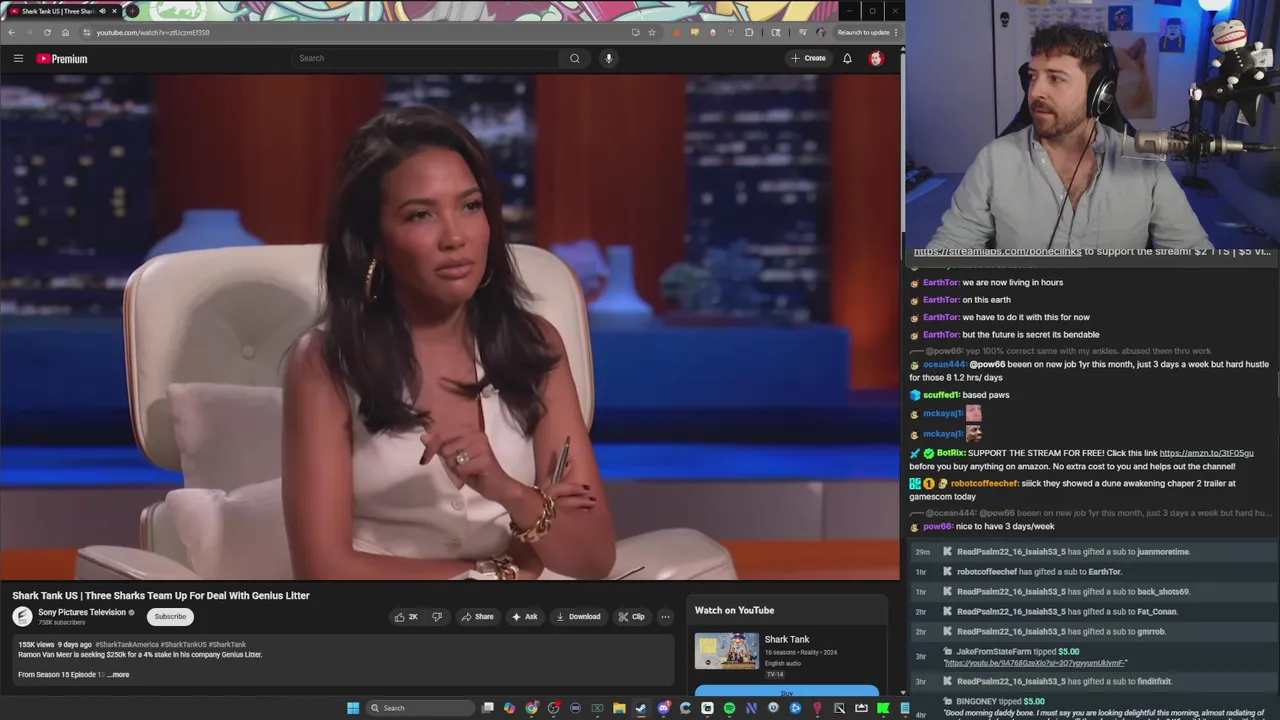1280x720 pixels.
Task: Open a new browser tab
Action: tap(132, 11)
